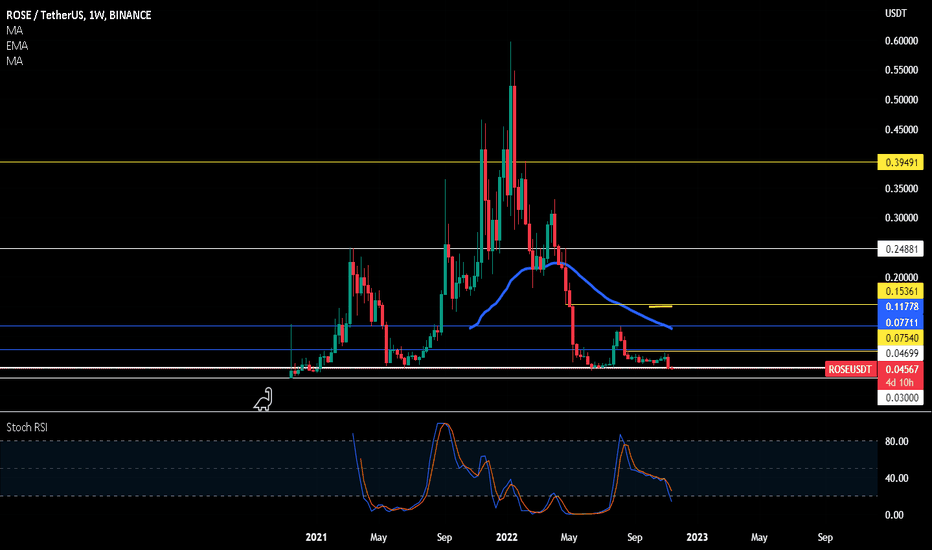This screenshot has height=550, width=932.
Task: Click the dinosaur icon on the chart
Action: pos(263,399)
